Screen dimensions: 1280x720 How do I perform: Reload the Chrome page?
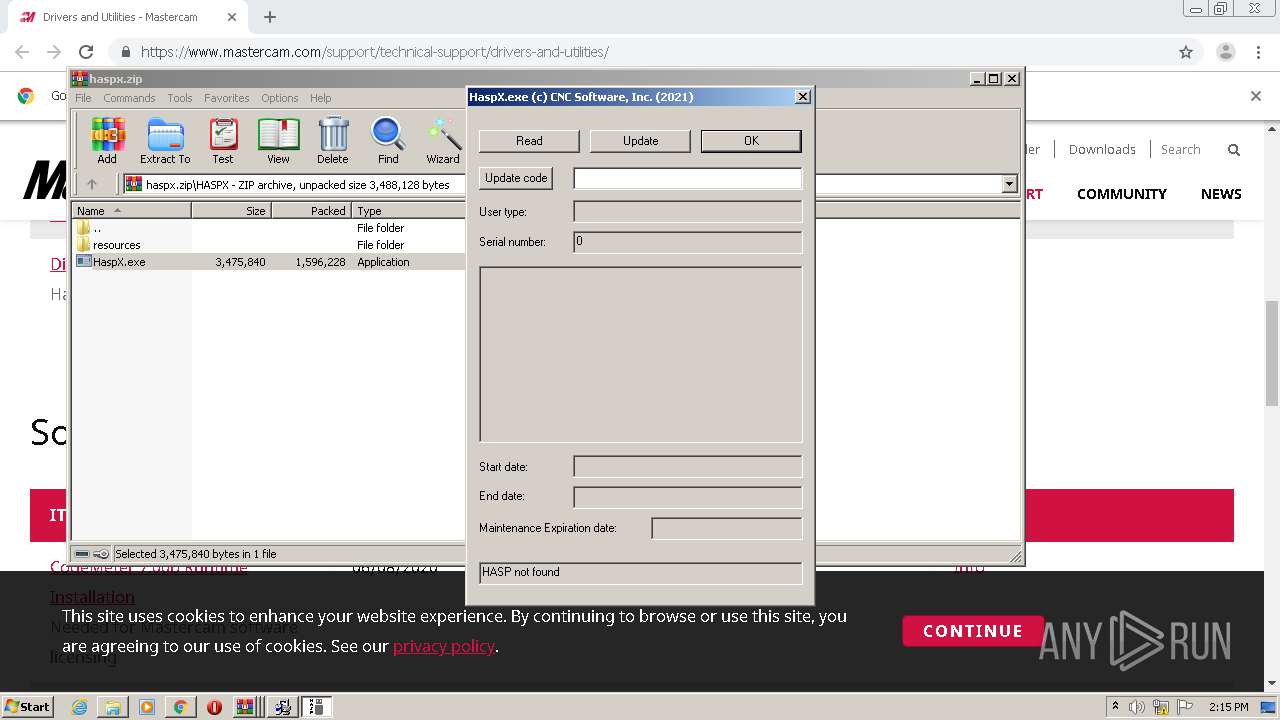[86, 52]
